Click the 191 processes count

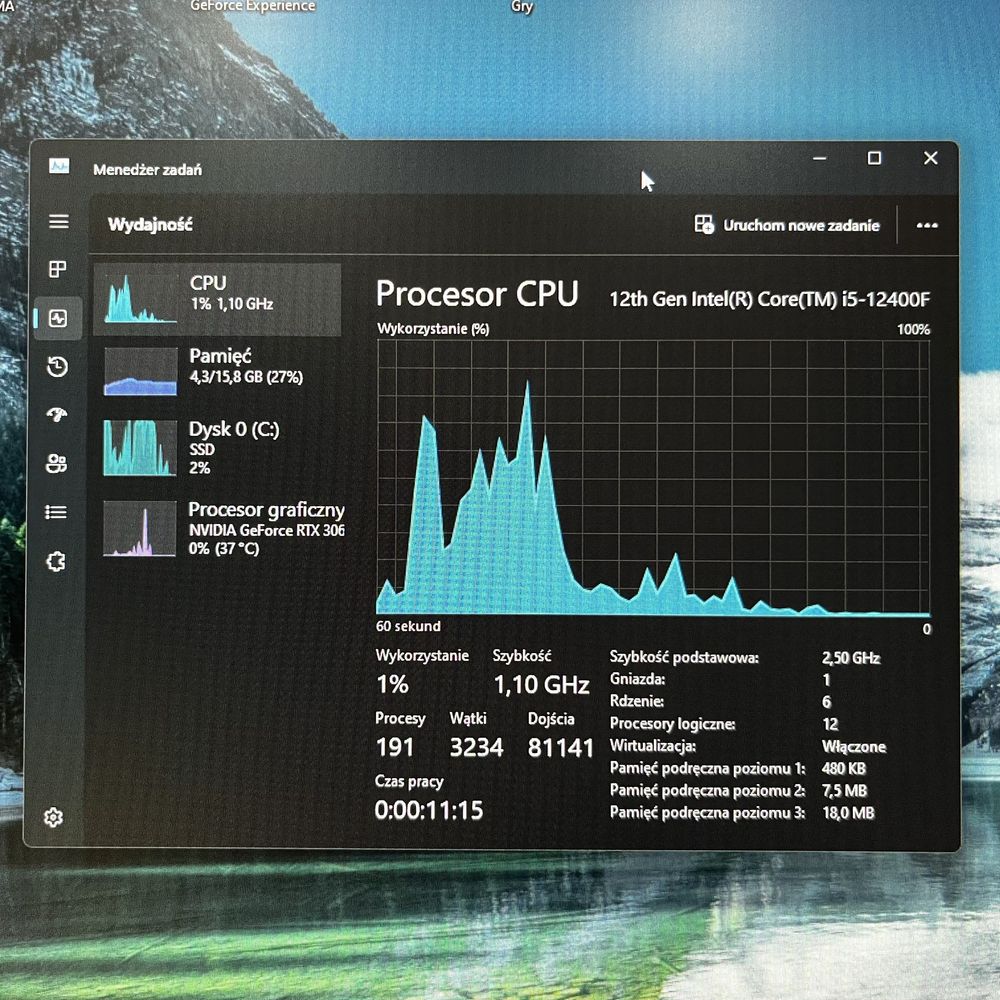[x=395, y=747]
